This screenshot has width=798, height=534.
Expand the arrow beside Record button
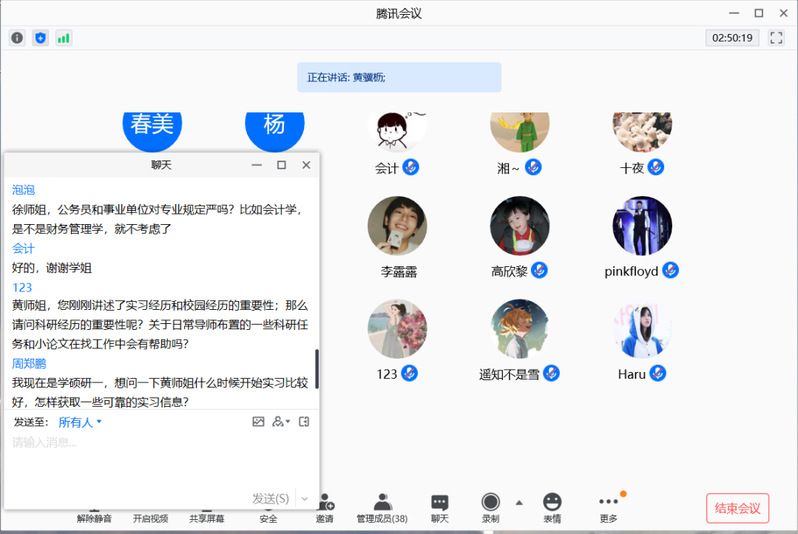tap(518, 502)
